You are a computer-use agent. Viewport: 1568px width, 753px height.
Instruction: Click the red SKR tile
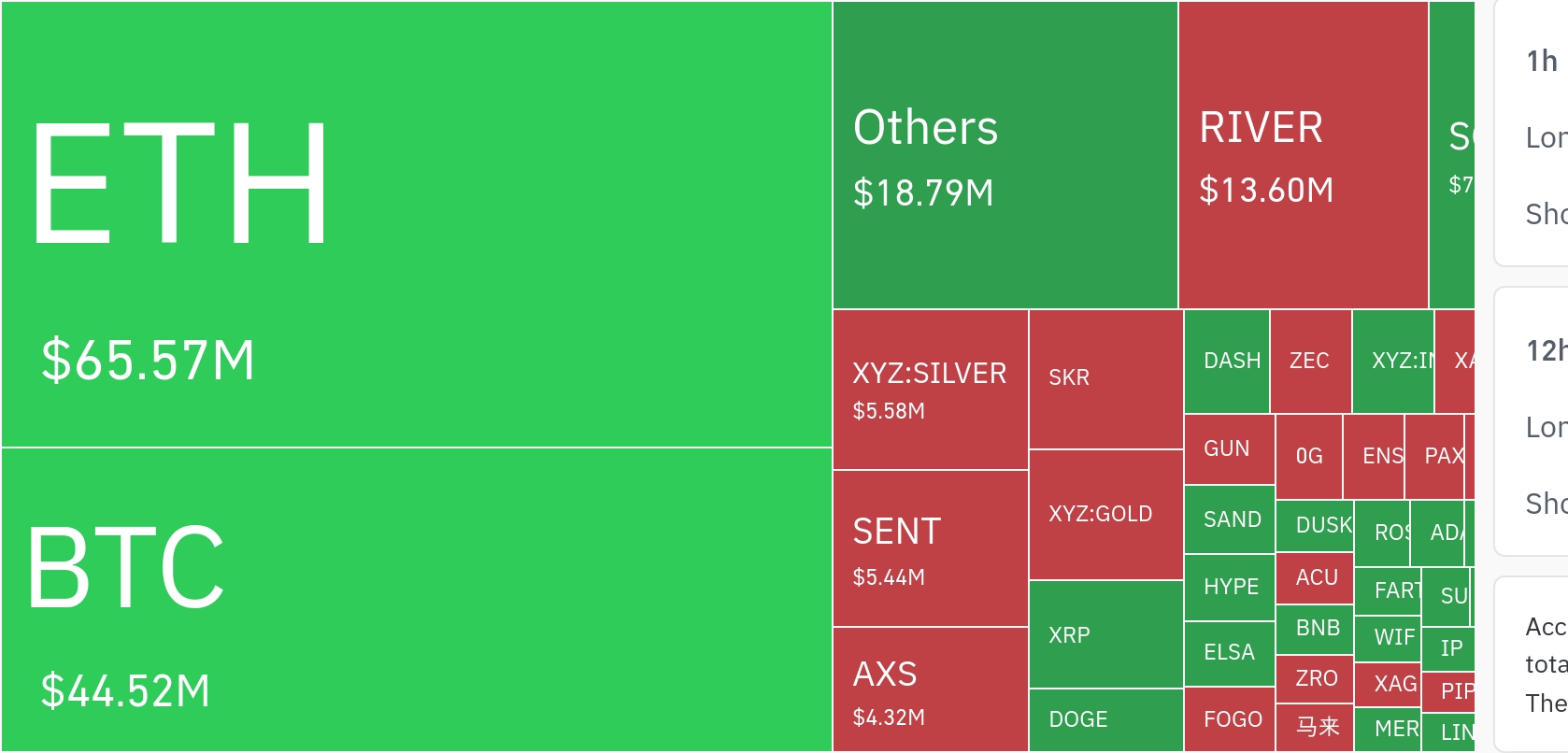coord(1105,379)
